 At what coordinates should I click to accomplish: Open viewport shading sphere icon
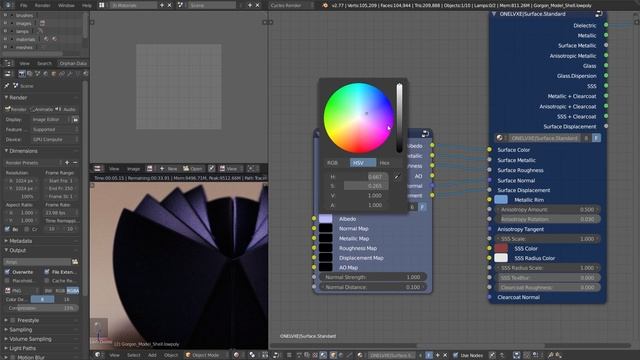click(237, 355)
